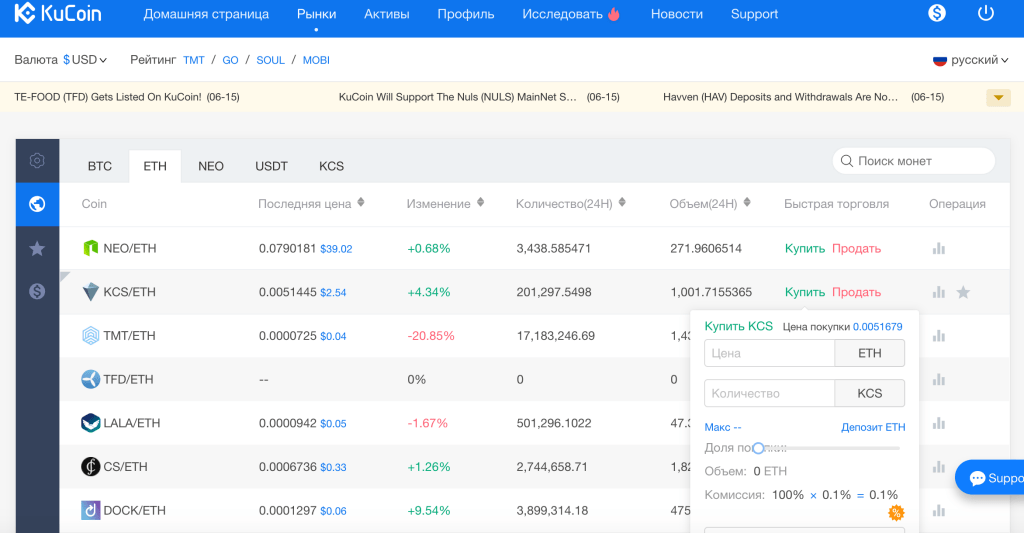This screenshot has width=1024, height=533.
Task: Add KCS/ETH to favorites star
Action: [963, 292]
